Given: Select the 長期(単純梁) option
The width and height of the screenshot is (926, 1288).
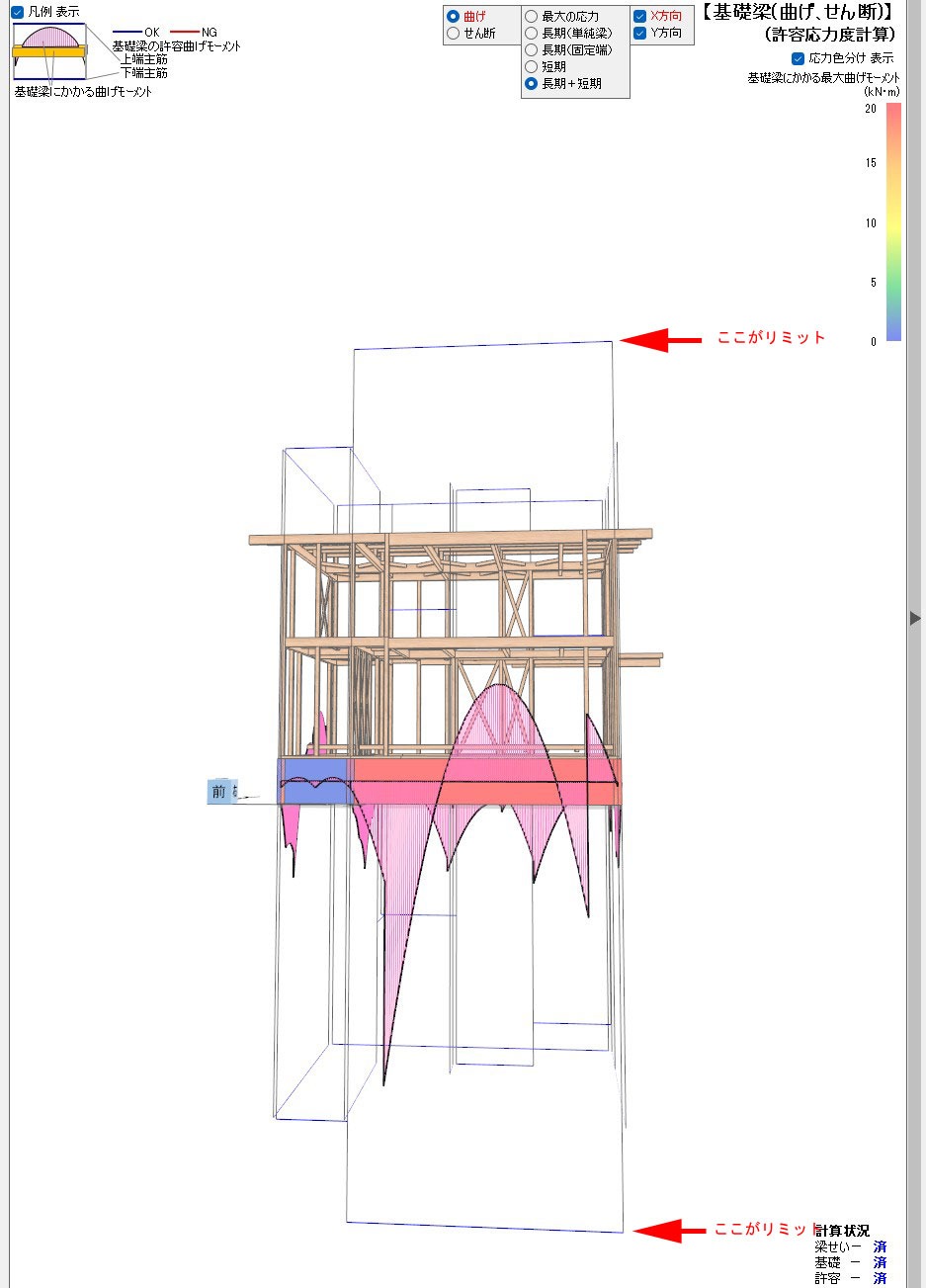Looking at the screenshot, I should click(532, 33).
